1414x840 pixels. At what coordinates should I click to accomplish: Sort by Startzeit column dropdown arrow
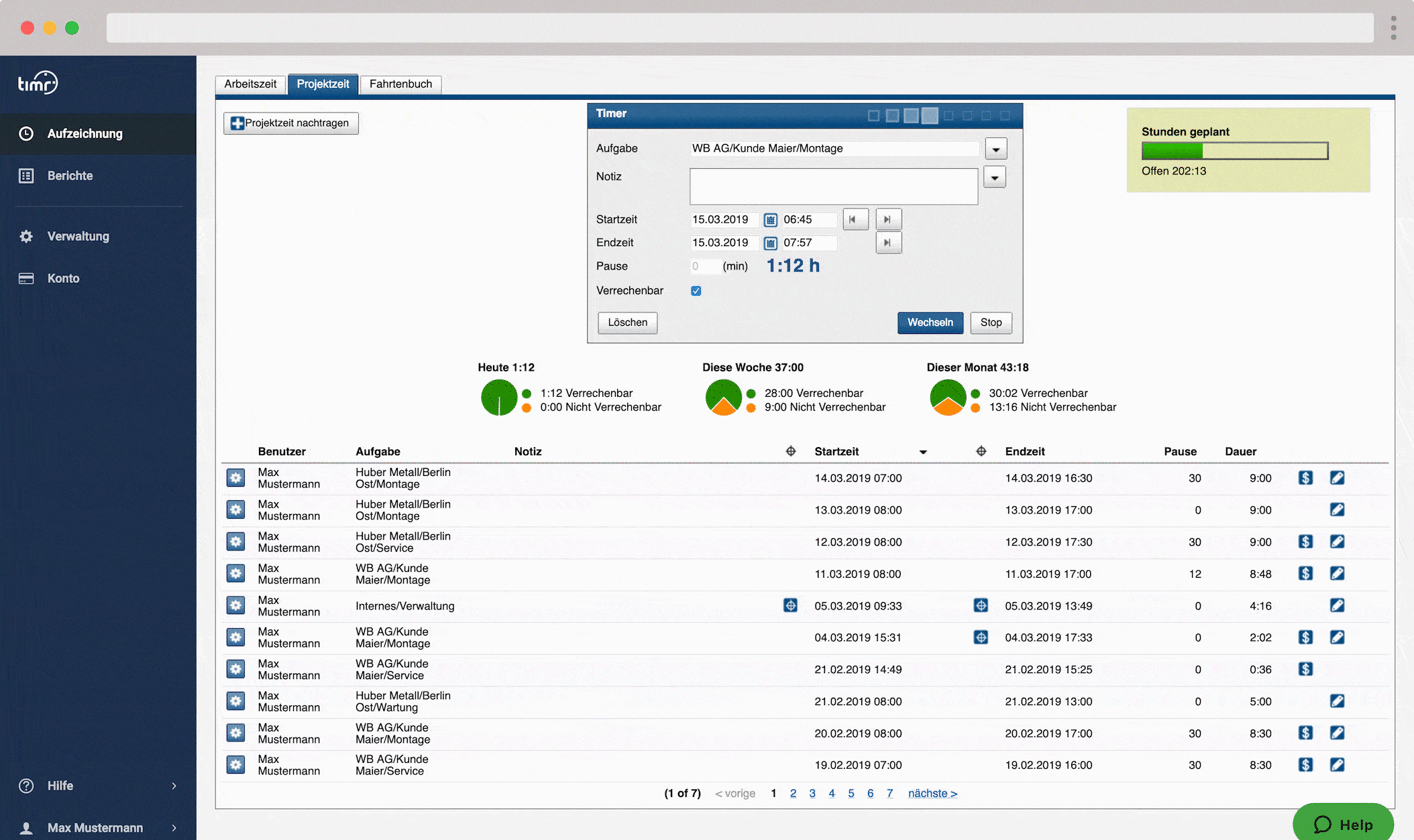click(923, 453)
